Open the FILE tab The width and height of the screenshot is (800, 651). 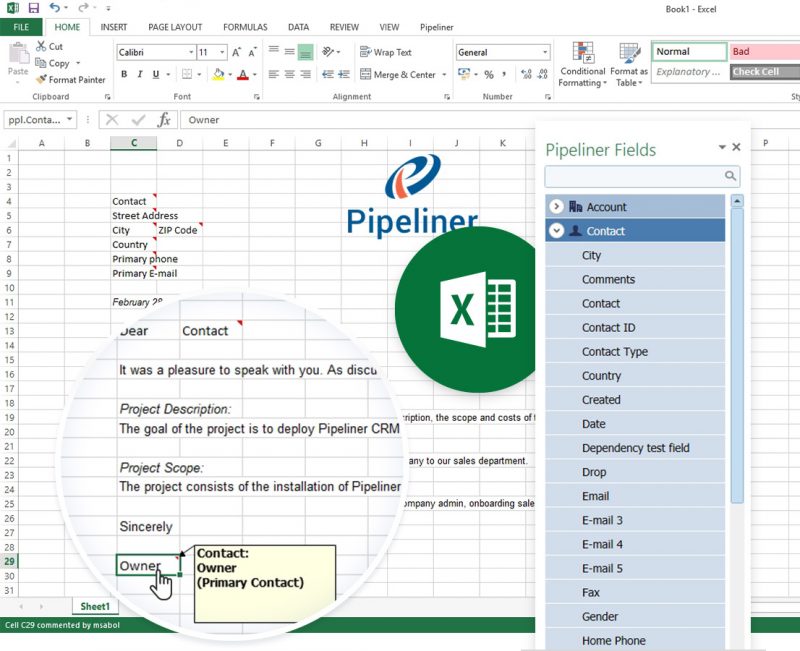(21, 27)
